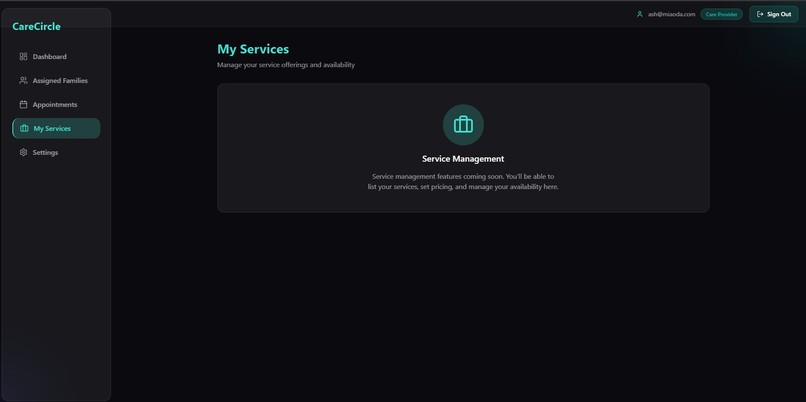Click the large briefcase icon in Service Management card
This screenshot has width=806, height=402.
463,125
